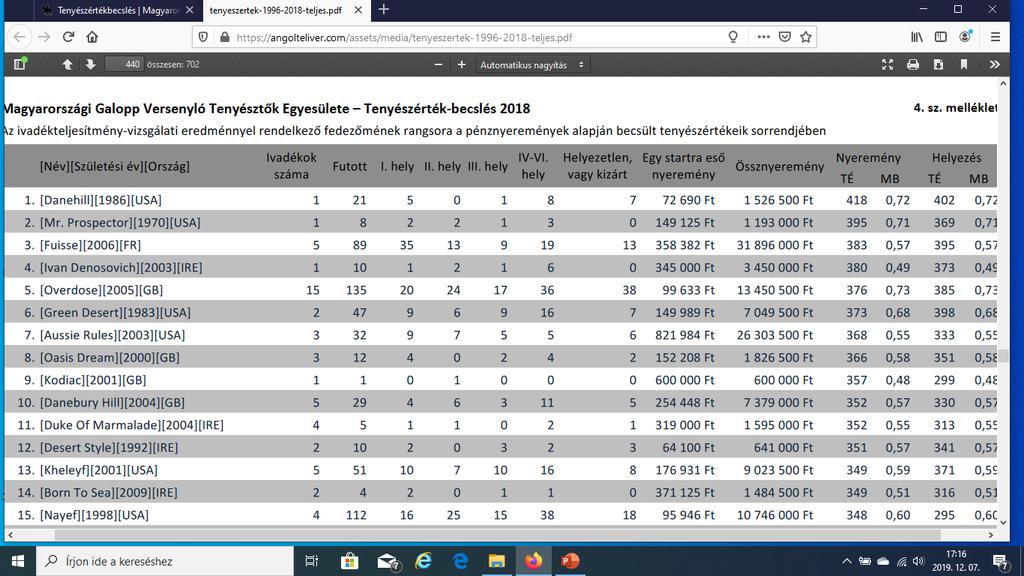
Task: Select the [Danehill][1986][USA] row name
Action: point(101,200)
